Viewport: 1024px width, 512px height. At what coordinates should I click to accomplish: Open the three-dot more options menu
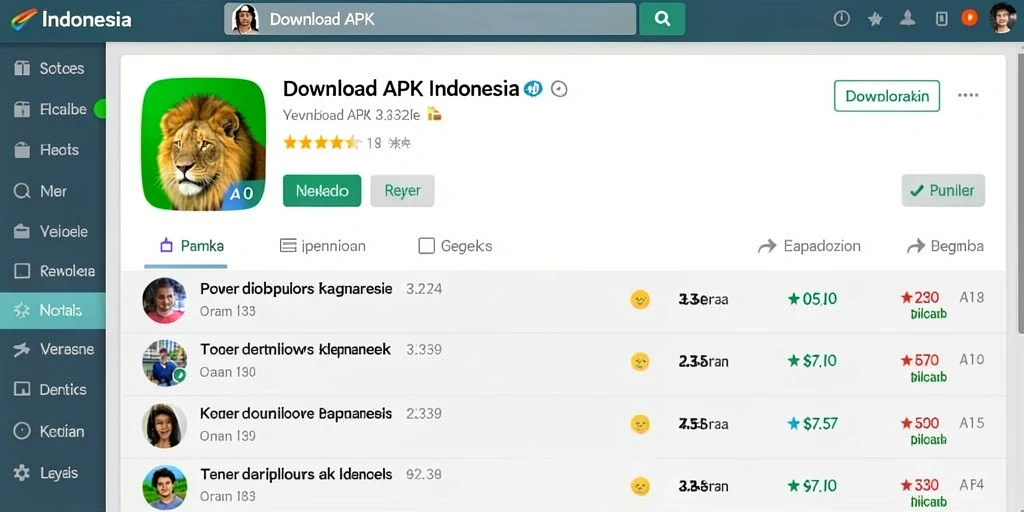(x=968, y=95)
